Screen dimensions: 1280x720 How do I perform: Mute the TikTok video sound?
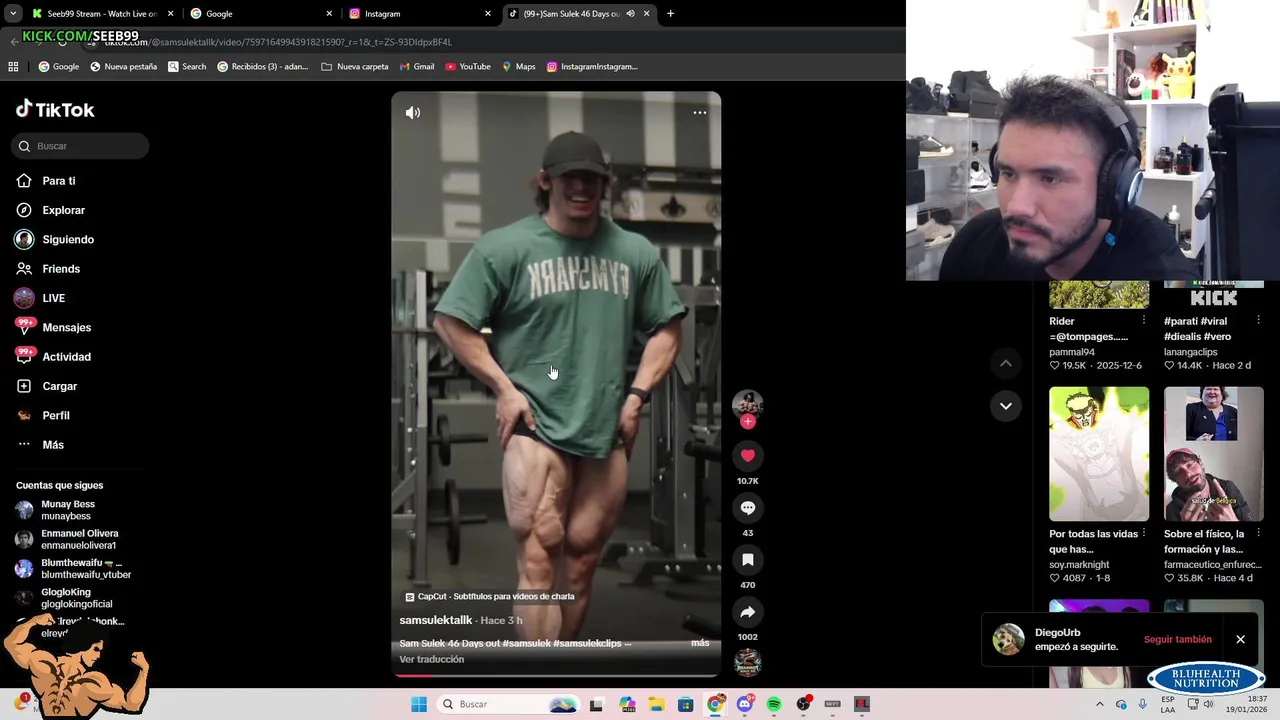pyautogui.click(x=412, y=113)
